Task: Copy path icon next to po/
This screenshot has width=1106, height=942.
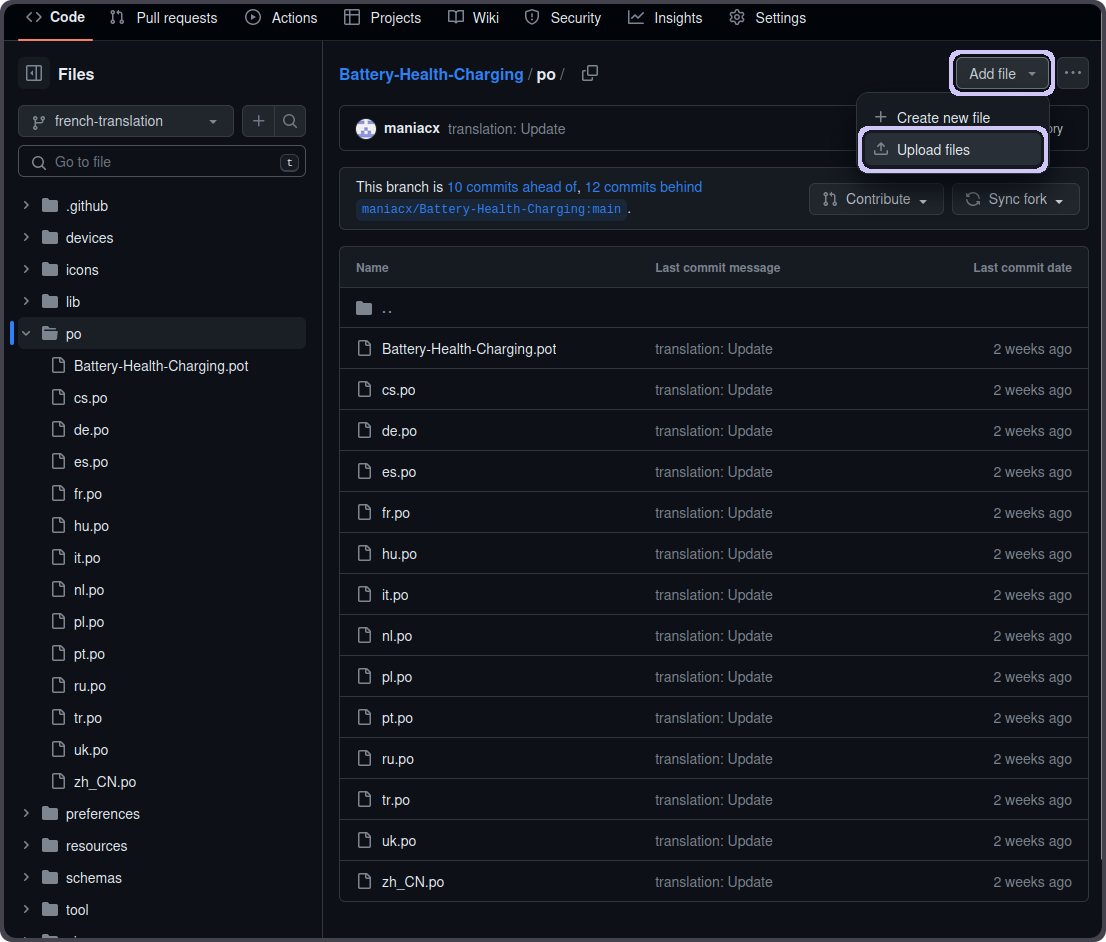Action: pyautogui.click(x=590, y=73)
